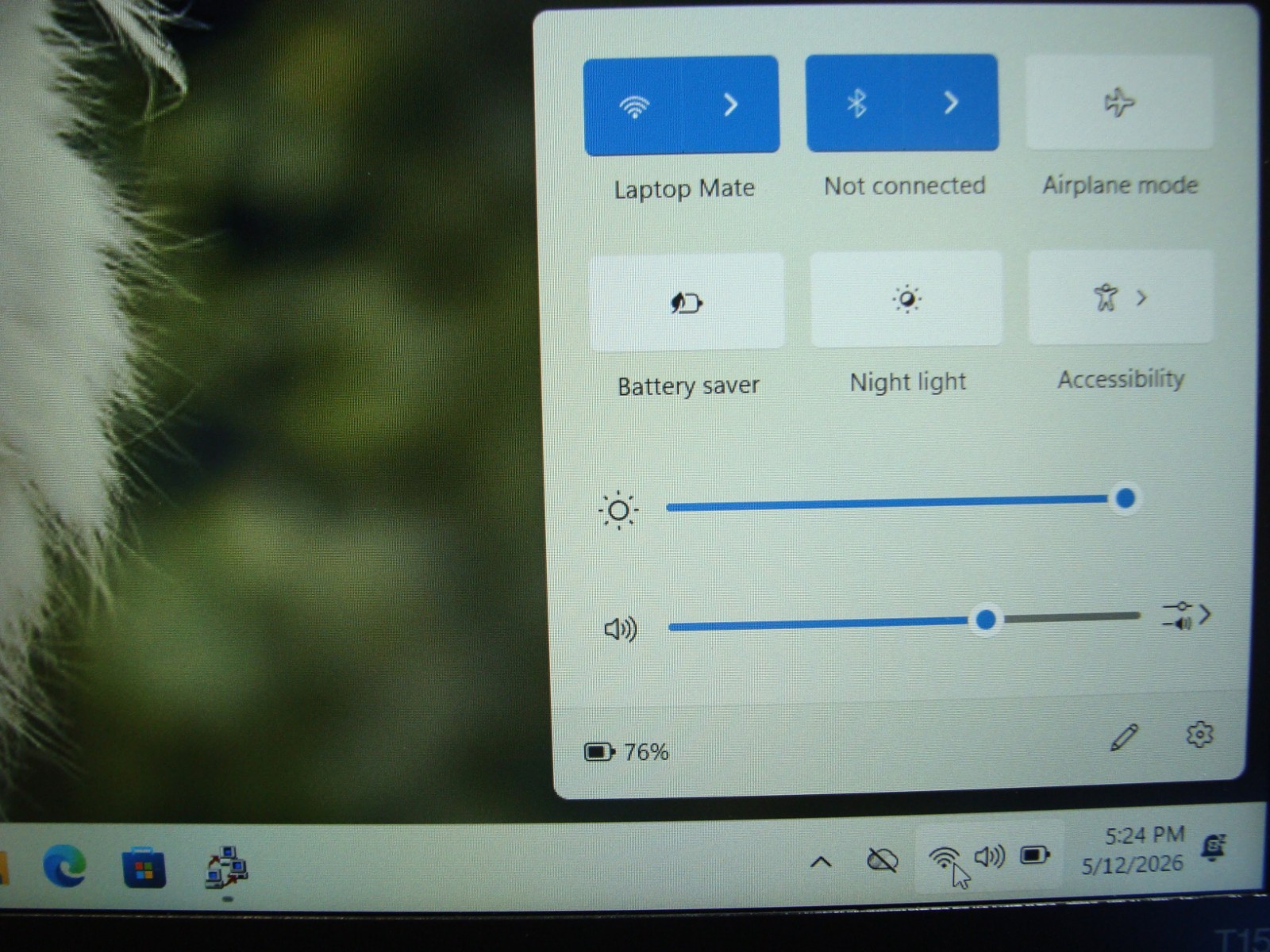Screen dimensions: 1270x952
Task: Turn on Battery saver tile
Action: pos(687,302)
